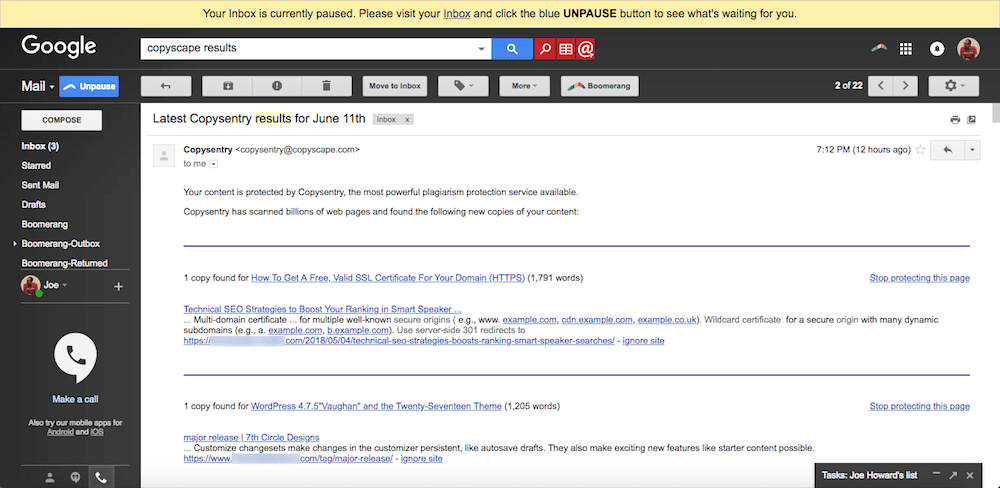Go to the older conversation arrow

pos(905,86)
